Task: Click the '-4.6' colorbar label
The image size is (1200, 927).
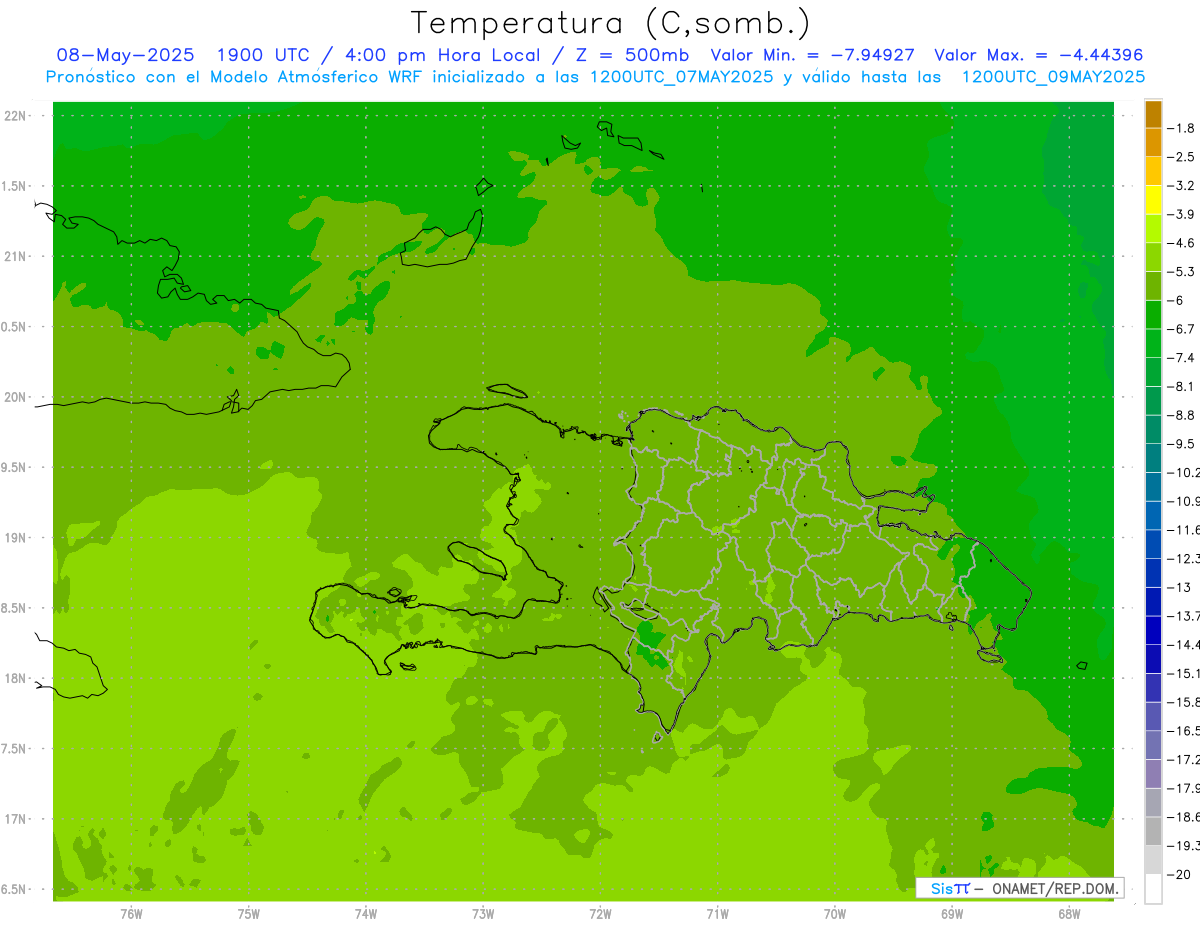Action: point(1183,243)
